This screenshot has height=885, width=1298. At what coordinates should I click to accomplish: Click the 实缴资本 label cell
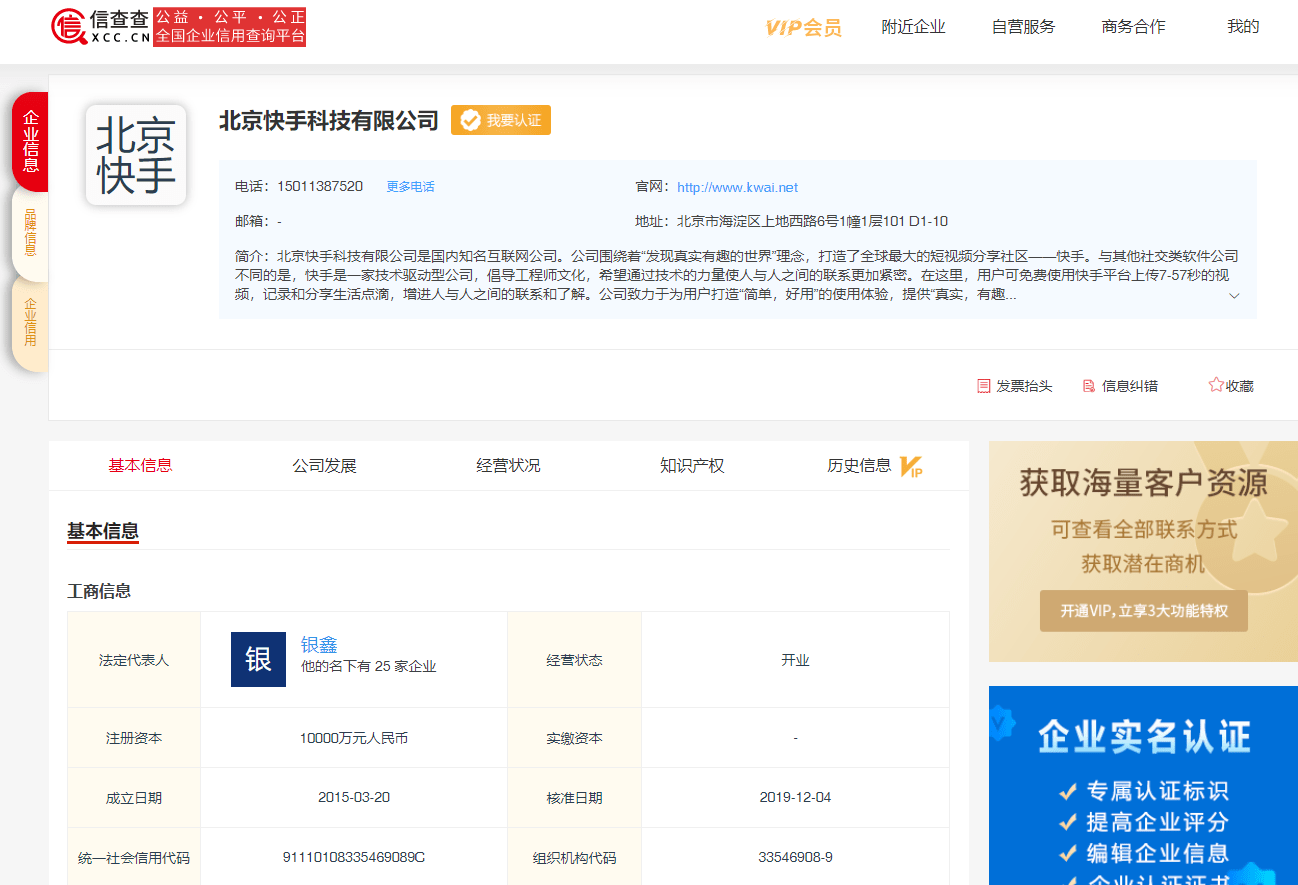[575, 738]
